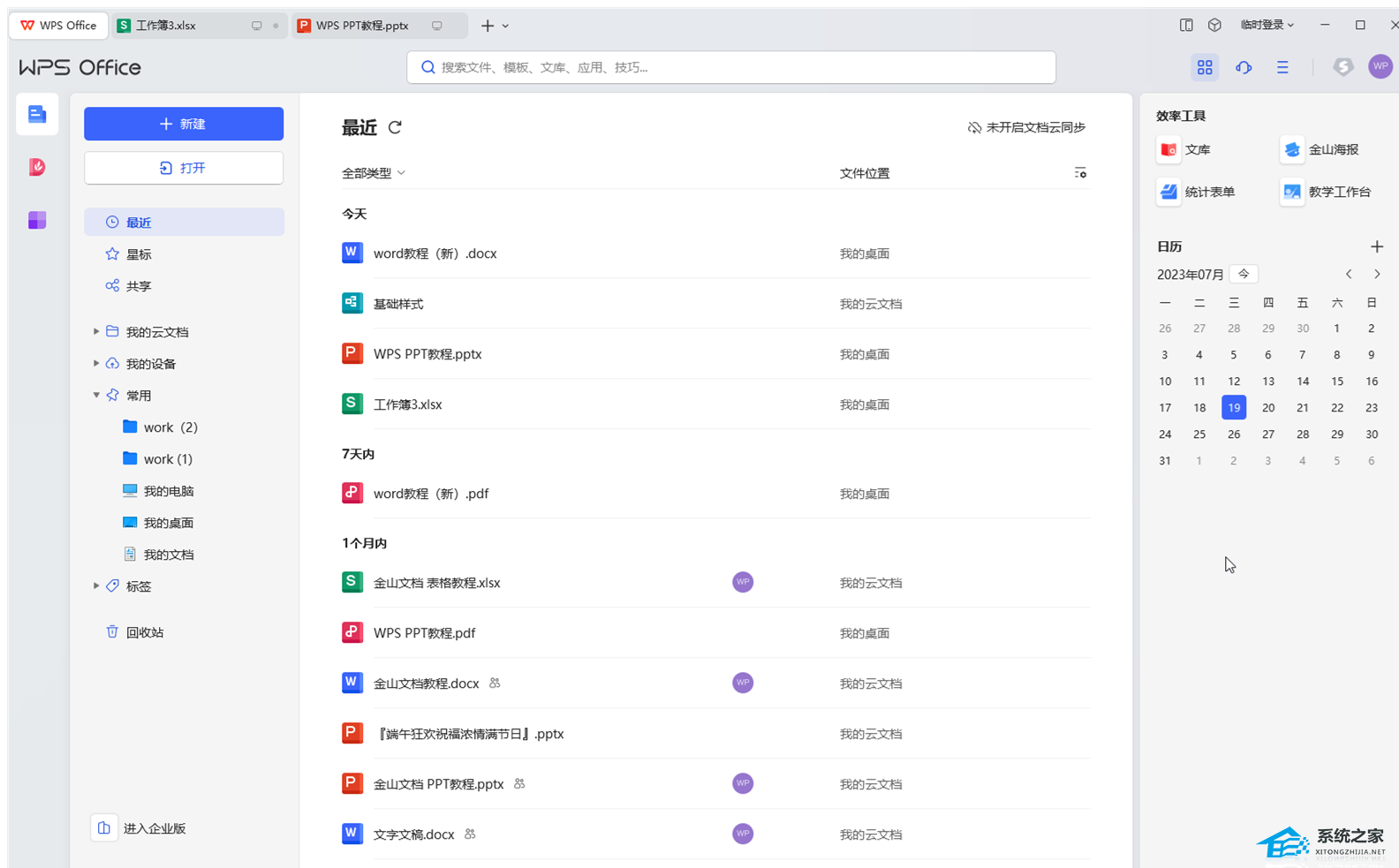Open 临时登录 account dropdown
1399x868 pixels.
click(1267, 26)
